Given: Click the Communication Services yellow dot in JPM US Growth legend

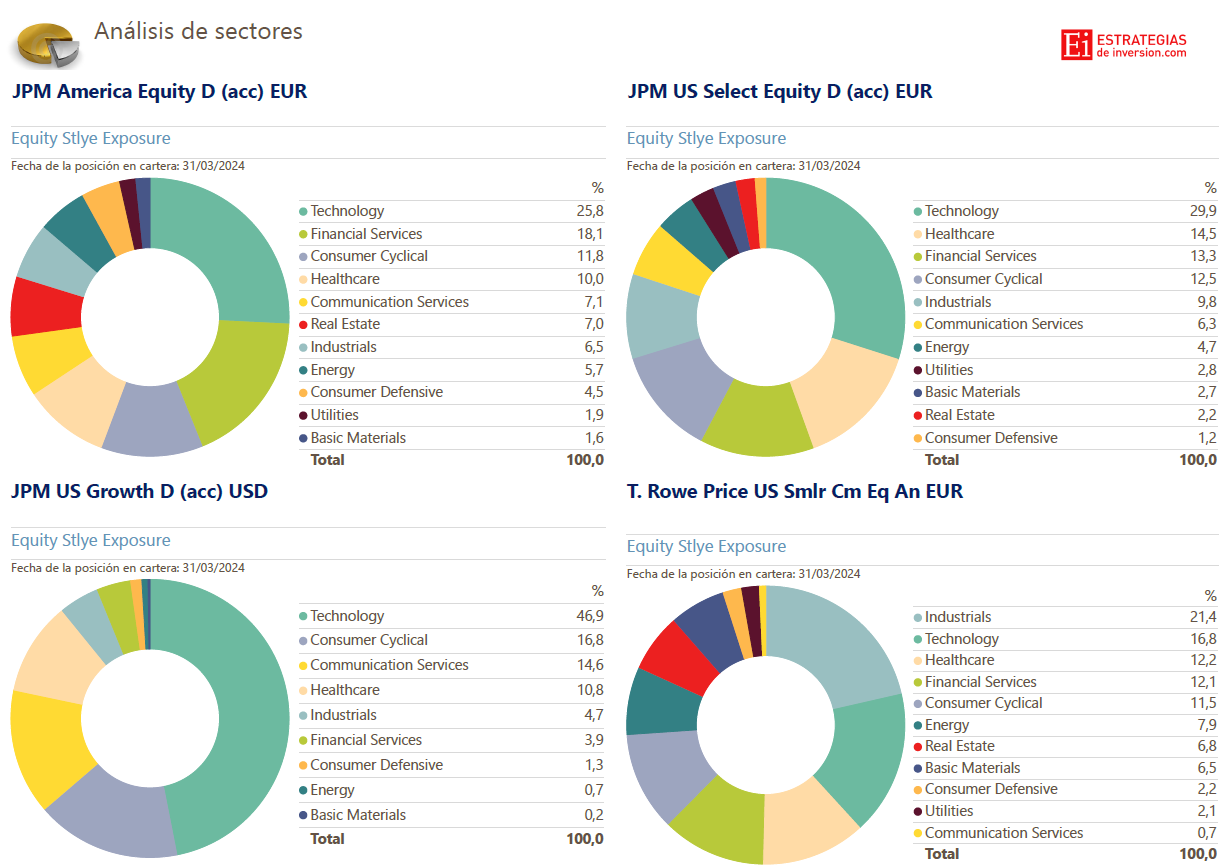Looking at the screenshot, I should (303, 666).
